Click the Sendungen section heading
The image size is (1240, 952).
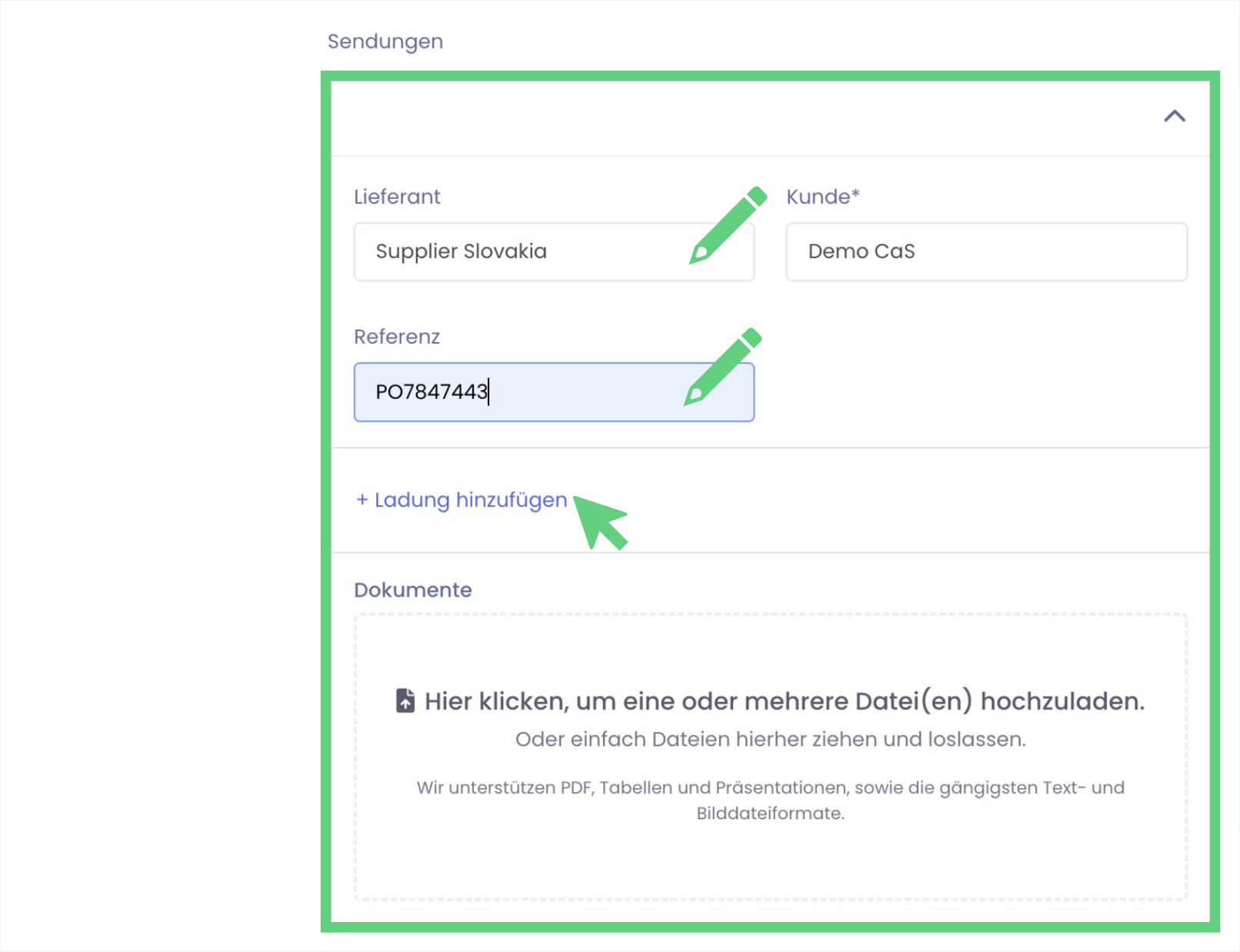coord(385,42)
